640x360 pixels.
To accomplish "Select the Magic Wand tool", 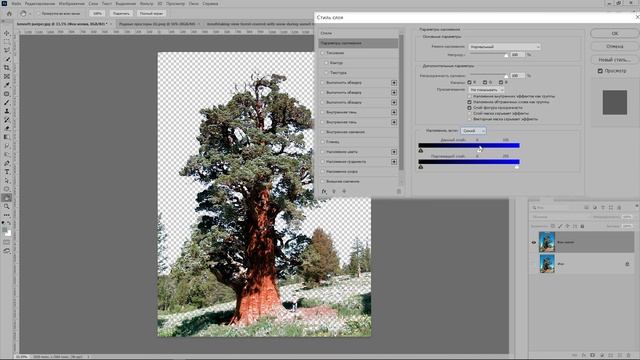I will click(7, 59).
